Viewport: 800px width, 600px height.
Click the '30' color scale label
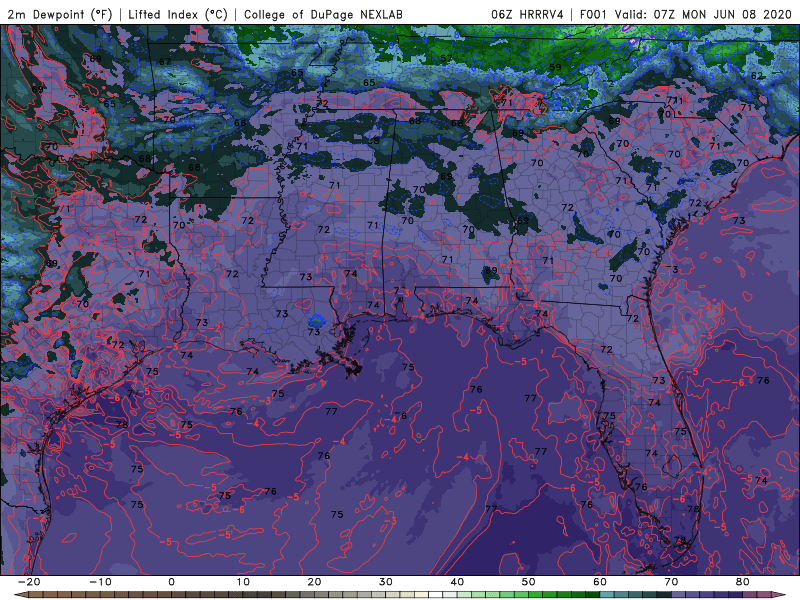[386, 582]
